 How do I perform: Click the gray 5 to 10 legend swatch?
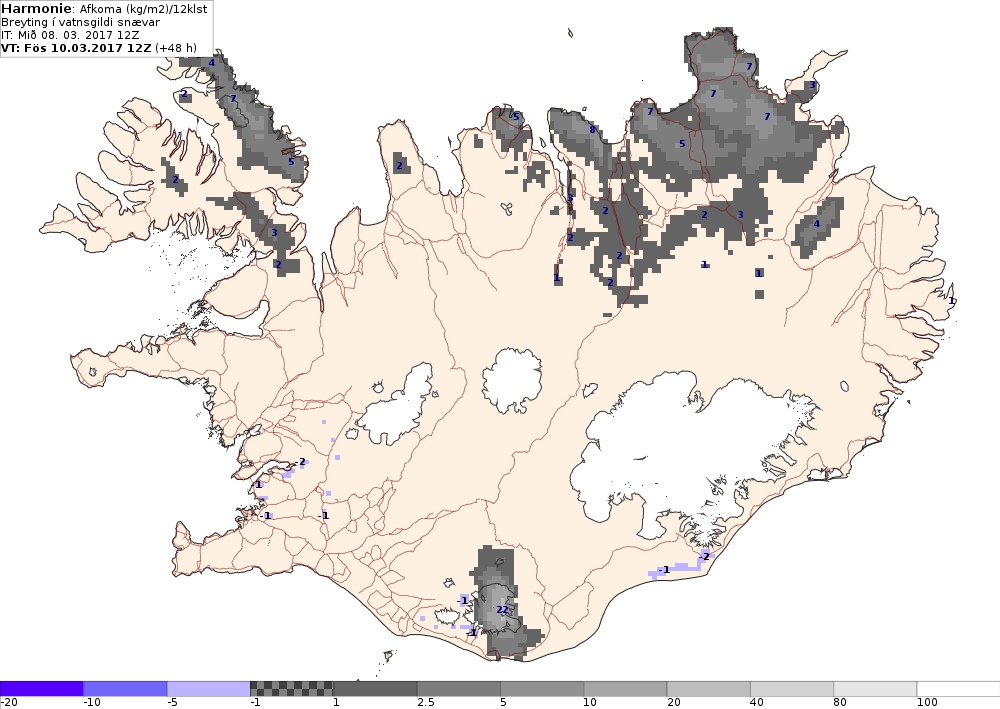click(542, 689)
